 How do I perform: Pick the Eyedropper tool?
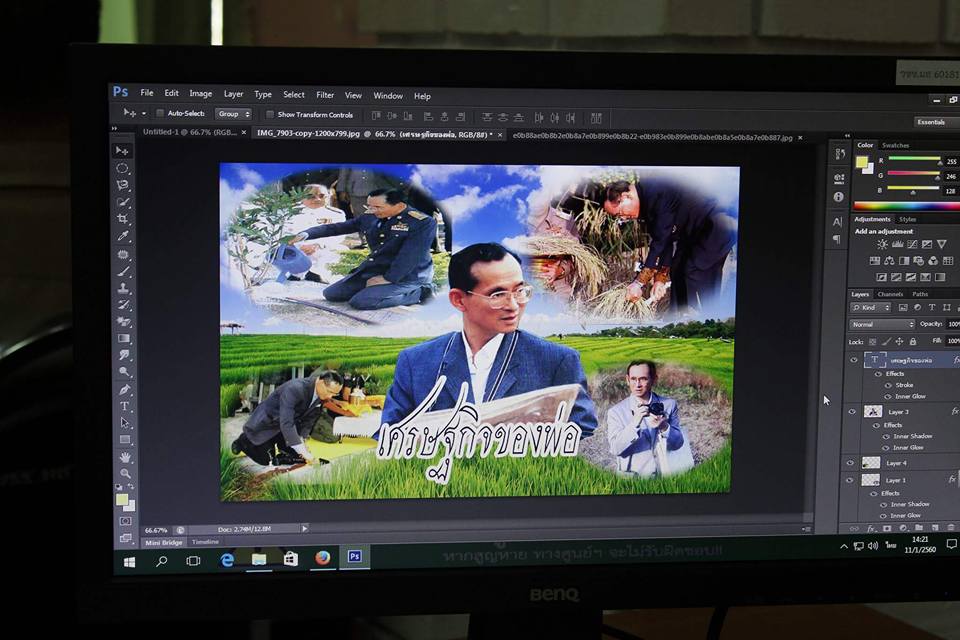click(x=123, y=236)
